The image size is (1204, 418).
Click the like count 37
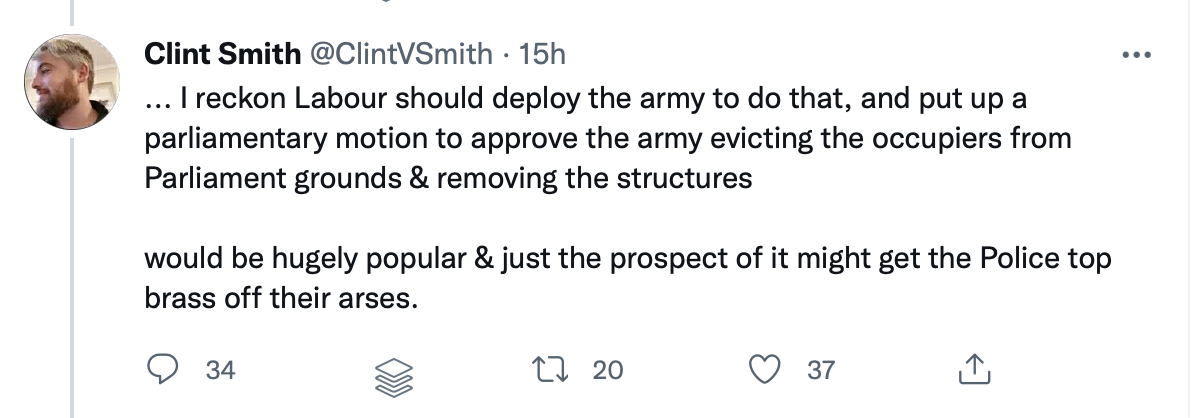820,370
